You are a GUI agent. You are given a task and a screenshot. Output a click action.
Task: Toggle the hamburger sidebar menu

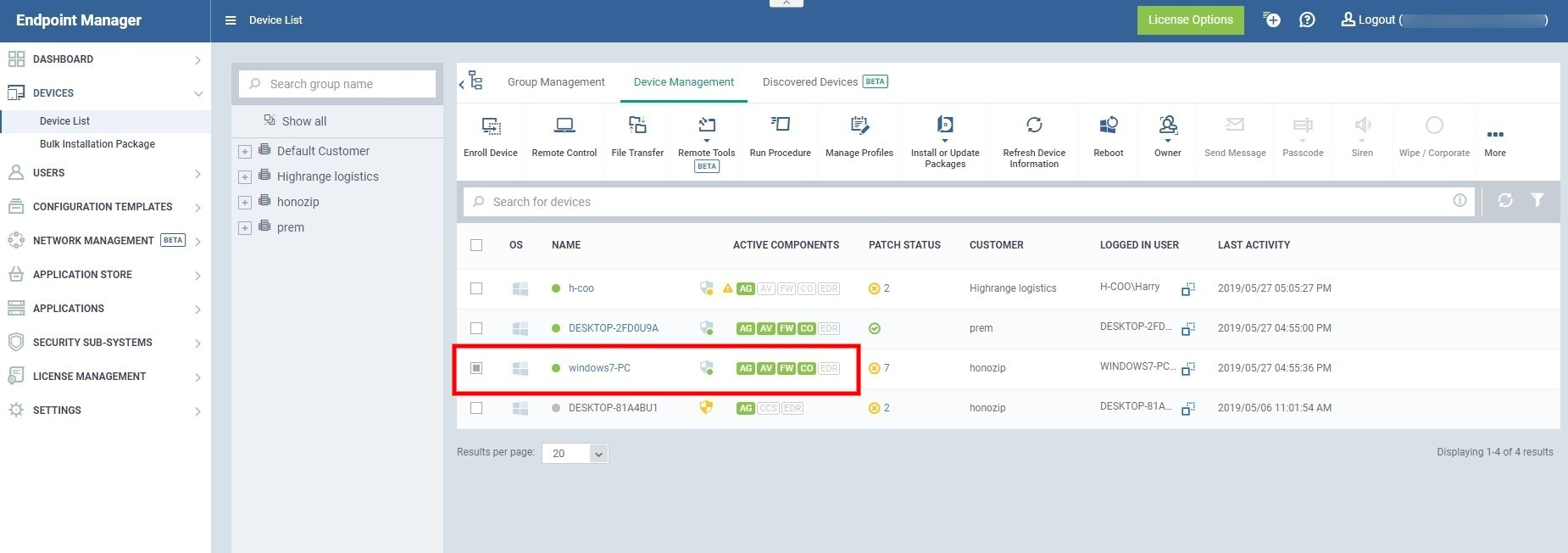click(x=231, y=20)
